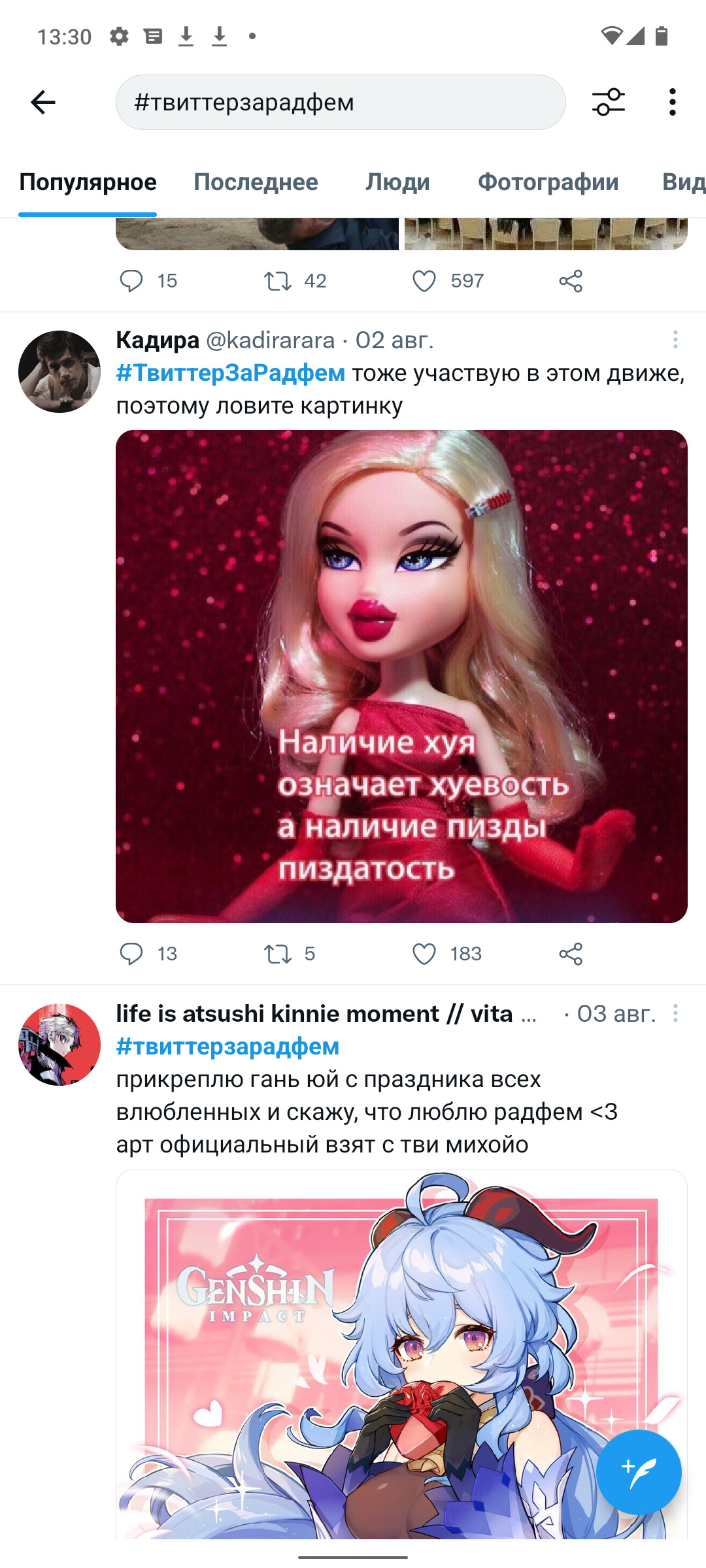Open the top-right overflow menu
This screenshot has height=1568, width=706.
(x=673, y=103)
